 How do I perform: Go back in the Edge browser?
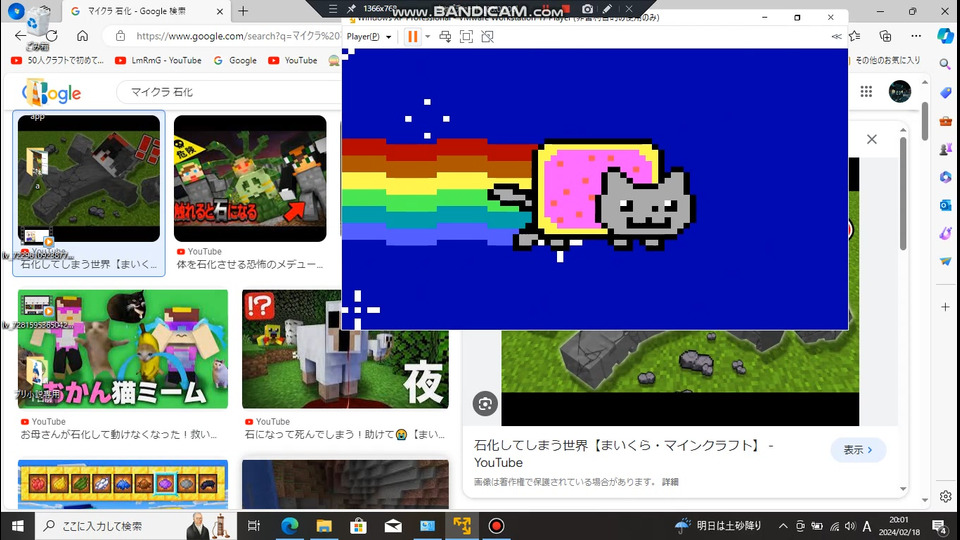tap(20, 36)
